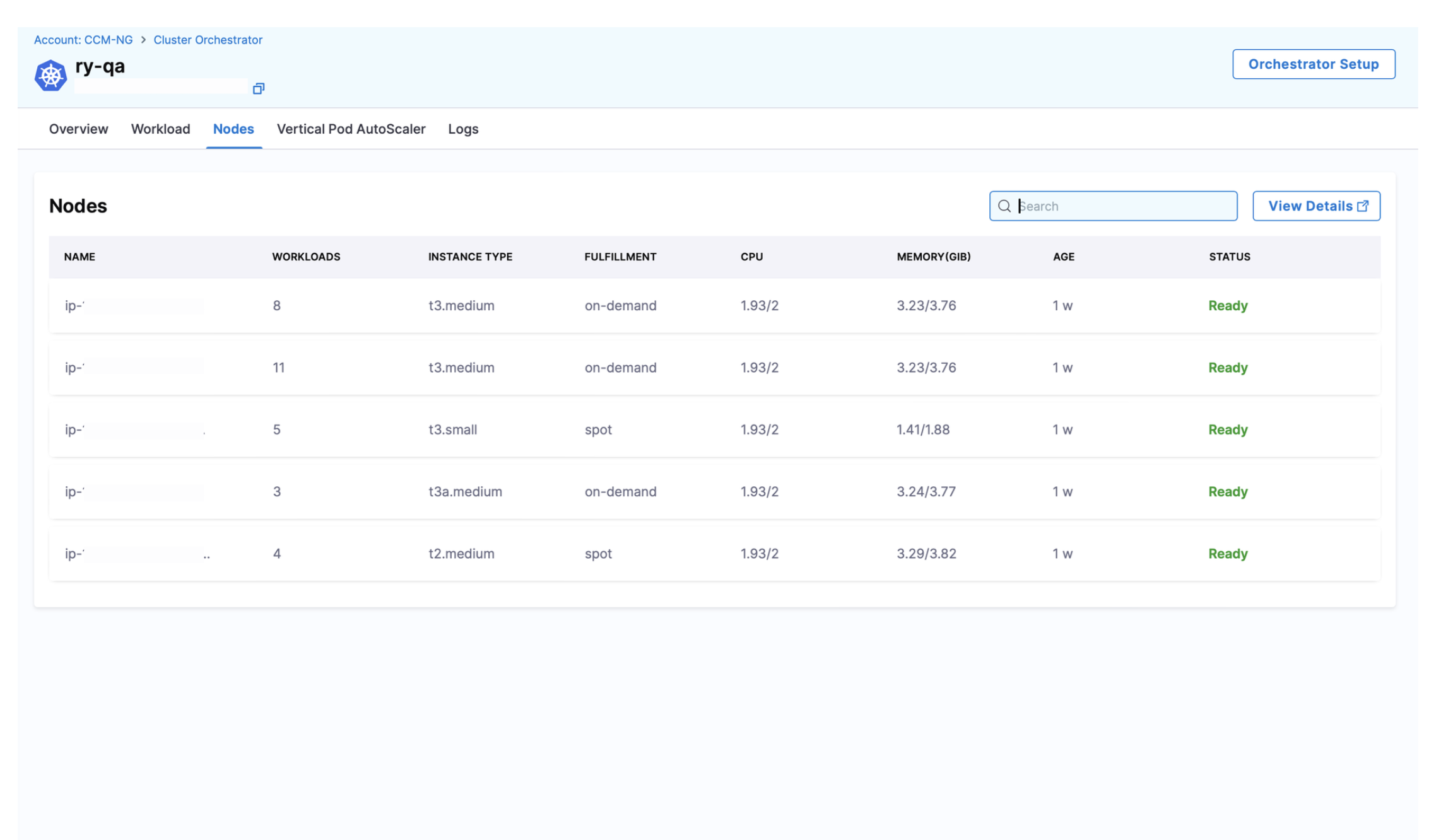Click the Orchestrator Setup button
Screen dimensions: 1441x840
1313,64
